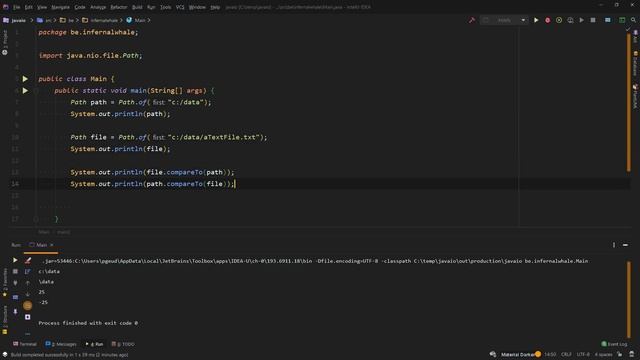Click the be package breadcrumb
The image size is (640, 360).
[67, 20]
